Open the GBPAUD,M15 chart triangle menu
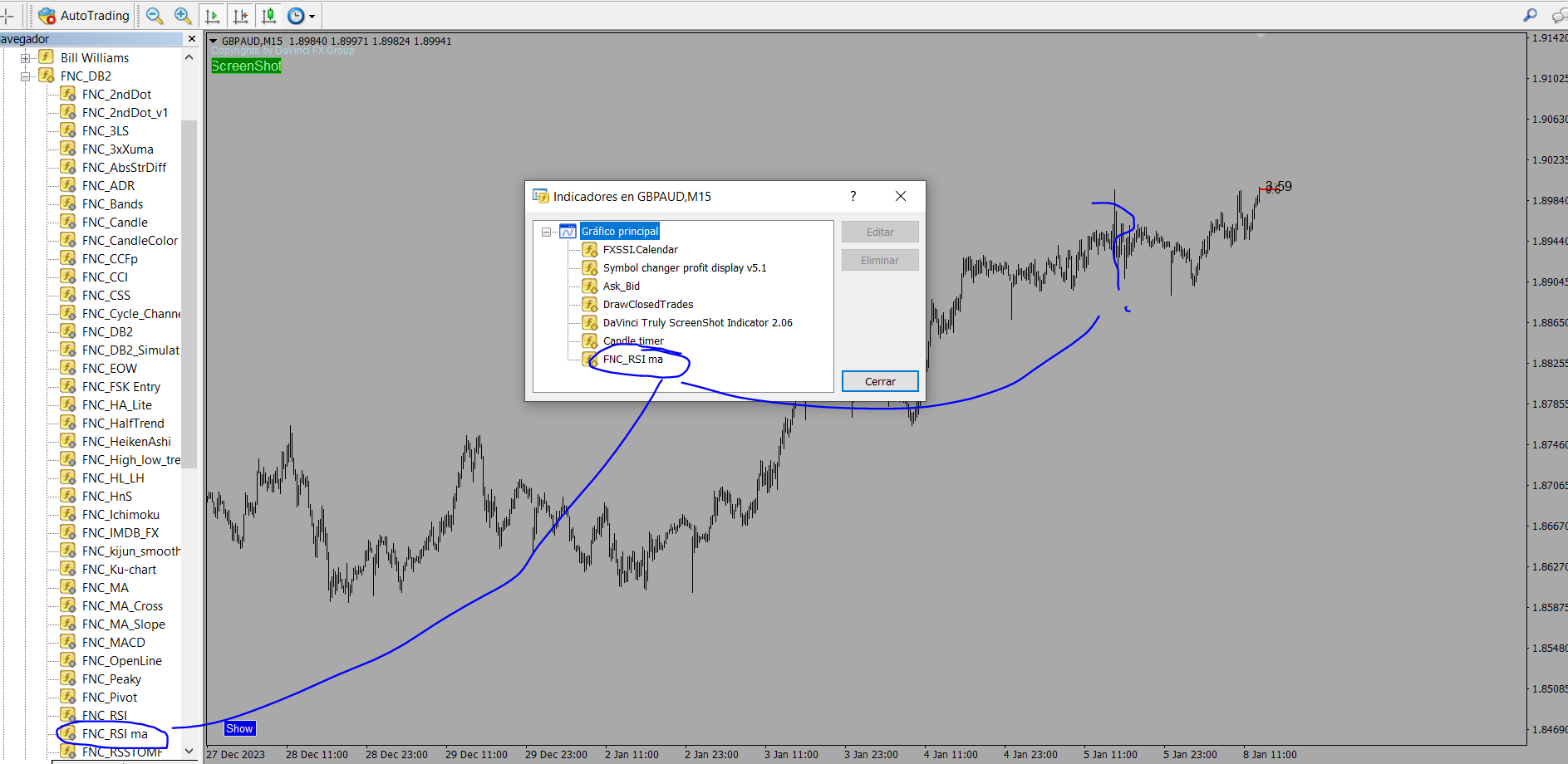The width and height of the screenshot is (1568, 764). coord(214,41)
